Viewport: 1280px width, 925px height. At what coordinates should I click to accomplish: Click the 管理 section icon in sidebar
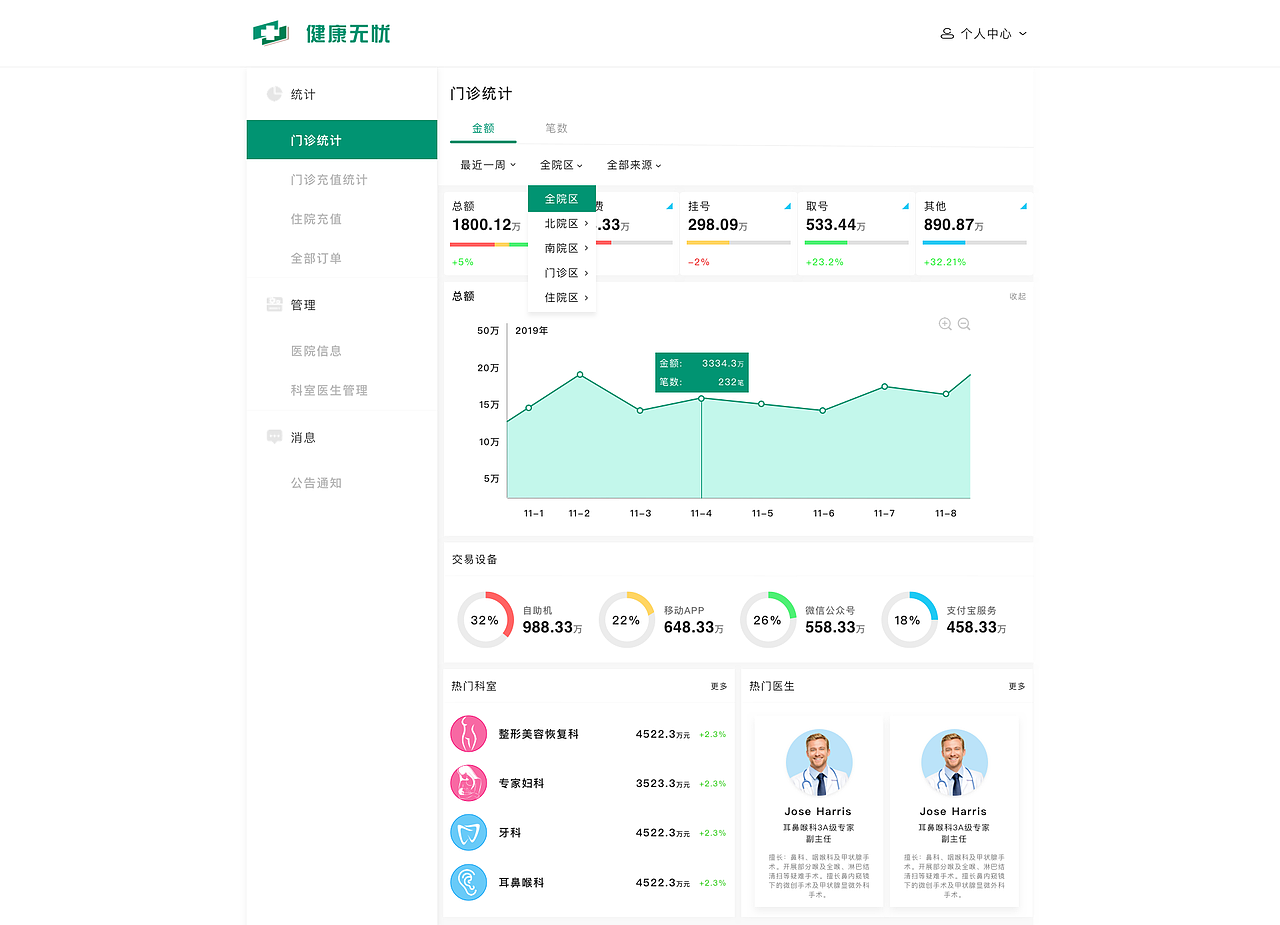tap(273, 304)
